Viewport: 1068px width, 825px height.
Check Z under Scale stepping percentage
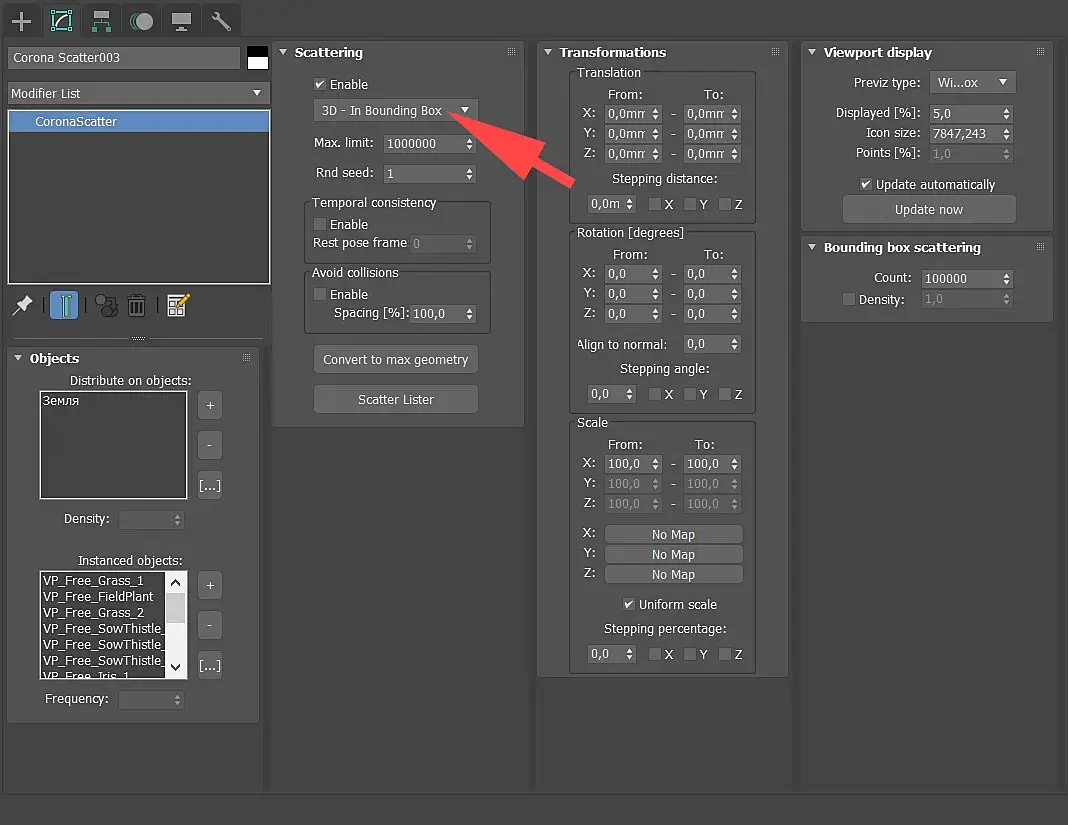tap(725, 654)
